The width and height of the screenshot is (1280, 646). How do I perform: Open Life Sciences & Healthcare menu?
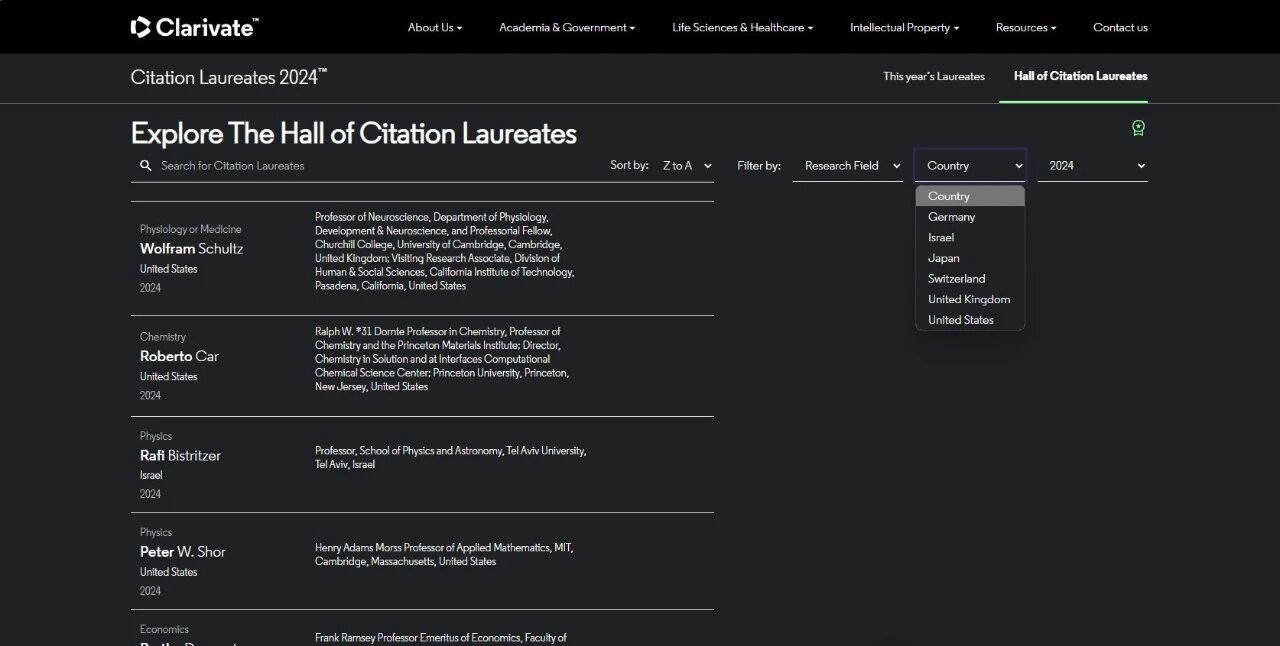coord(742,28)
